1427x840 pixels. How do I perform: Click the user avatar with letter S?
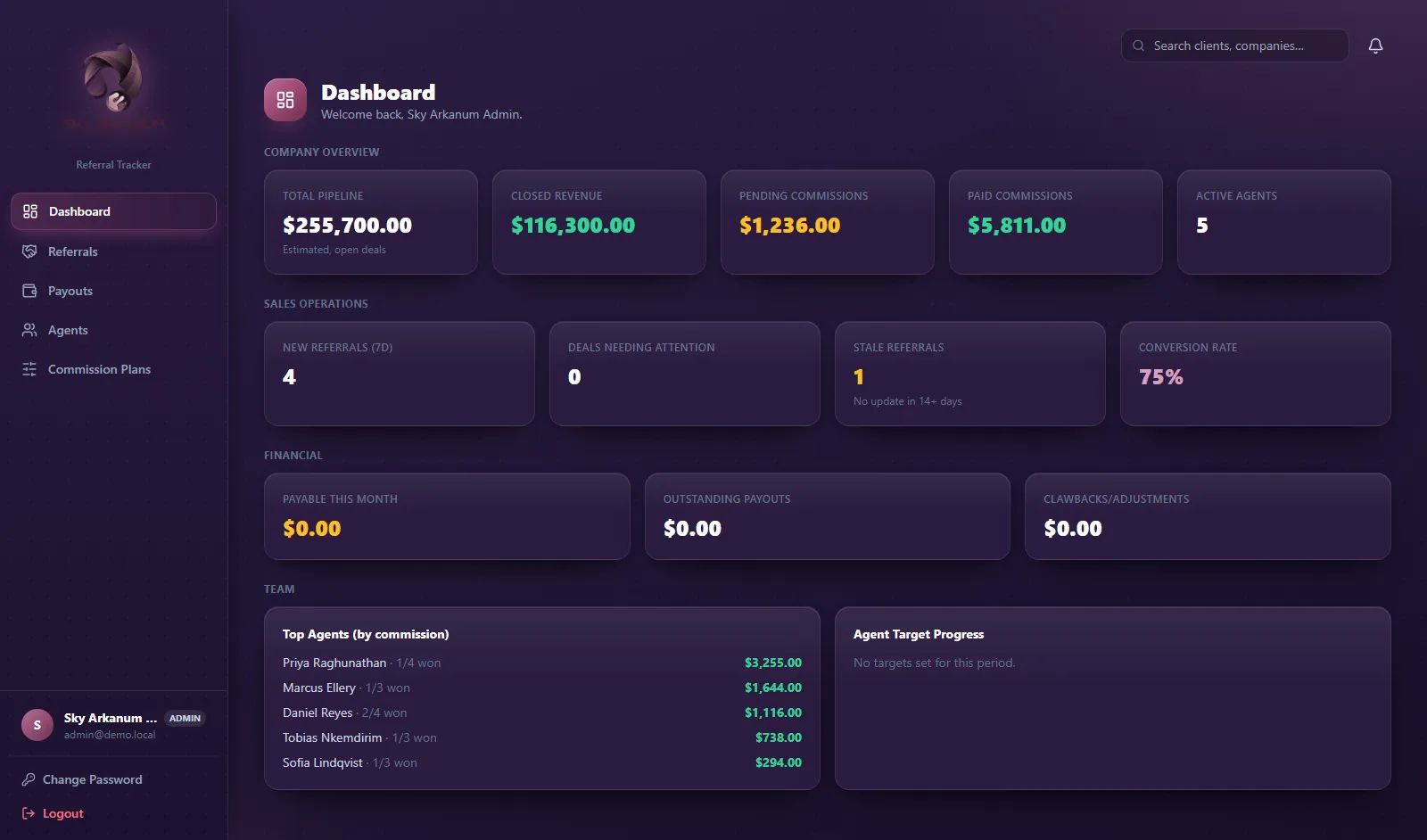(37, 725)
